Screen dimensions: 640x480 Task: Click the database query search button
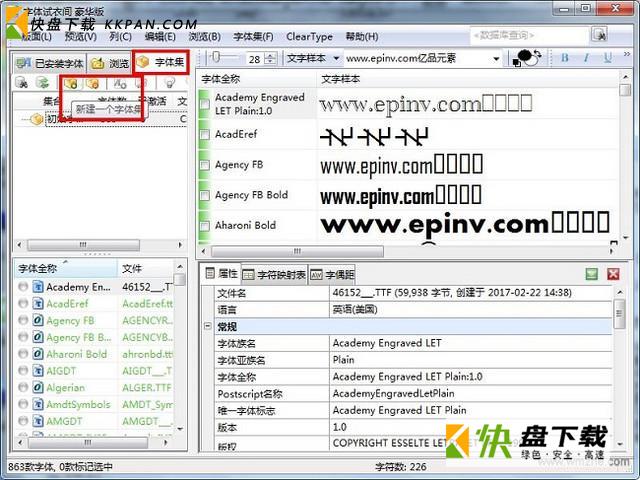[599, 35]
